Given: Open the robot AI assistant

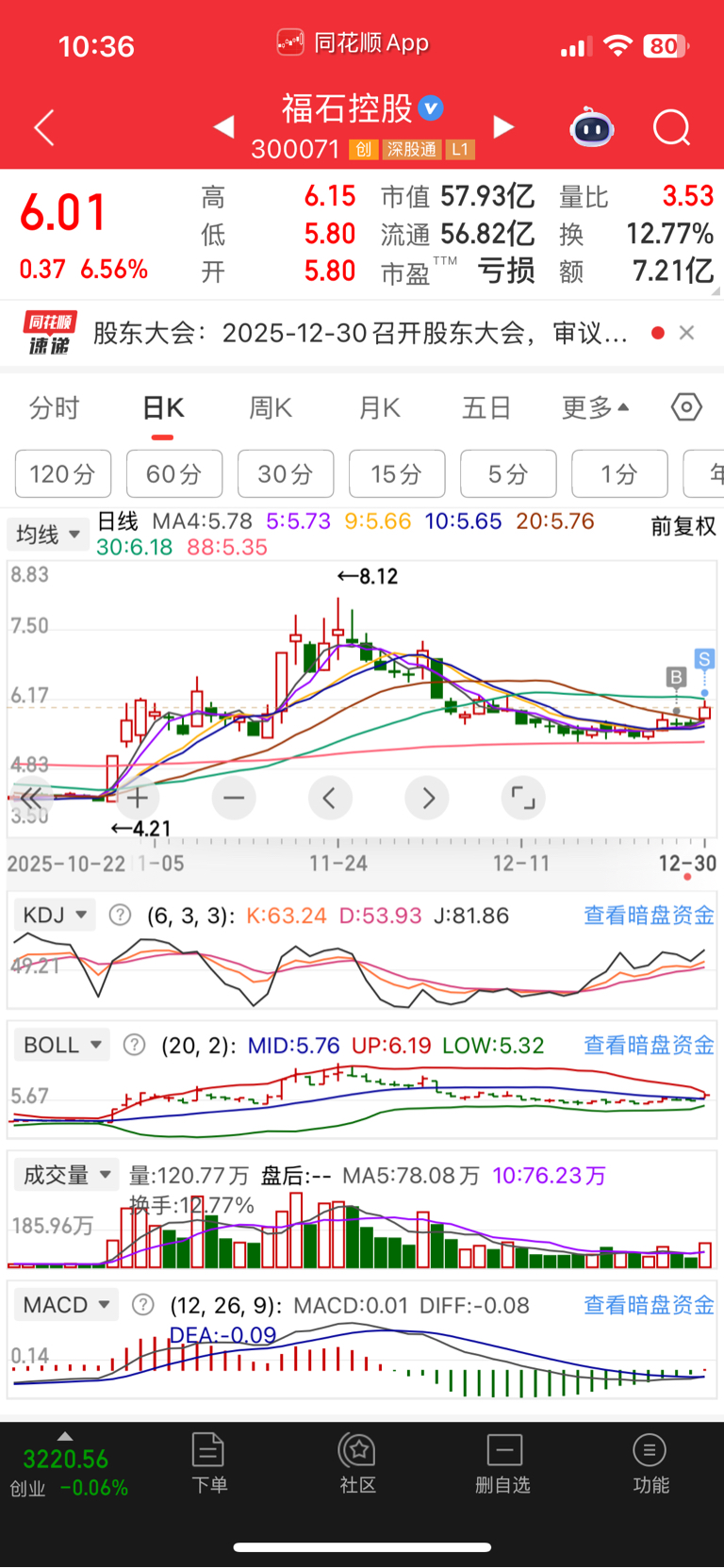Looking at the screenshot, I should tap(592, 127).
